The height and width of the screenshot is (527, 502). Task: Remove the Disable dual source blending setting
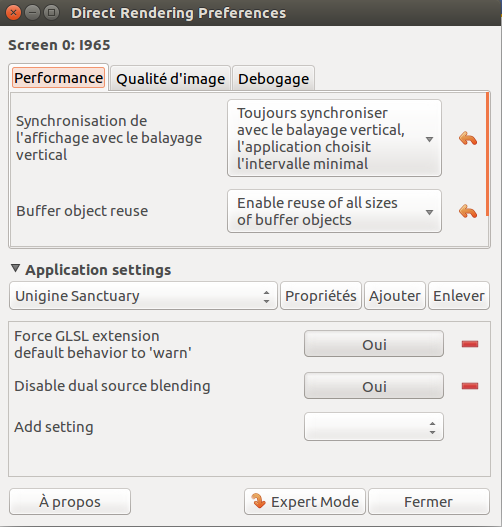point(470,386)
